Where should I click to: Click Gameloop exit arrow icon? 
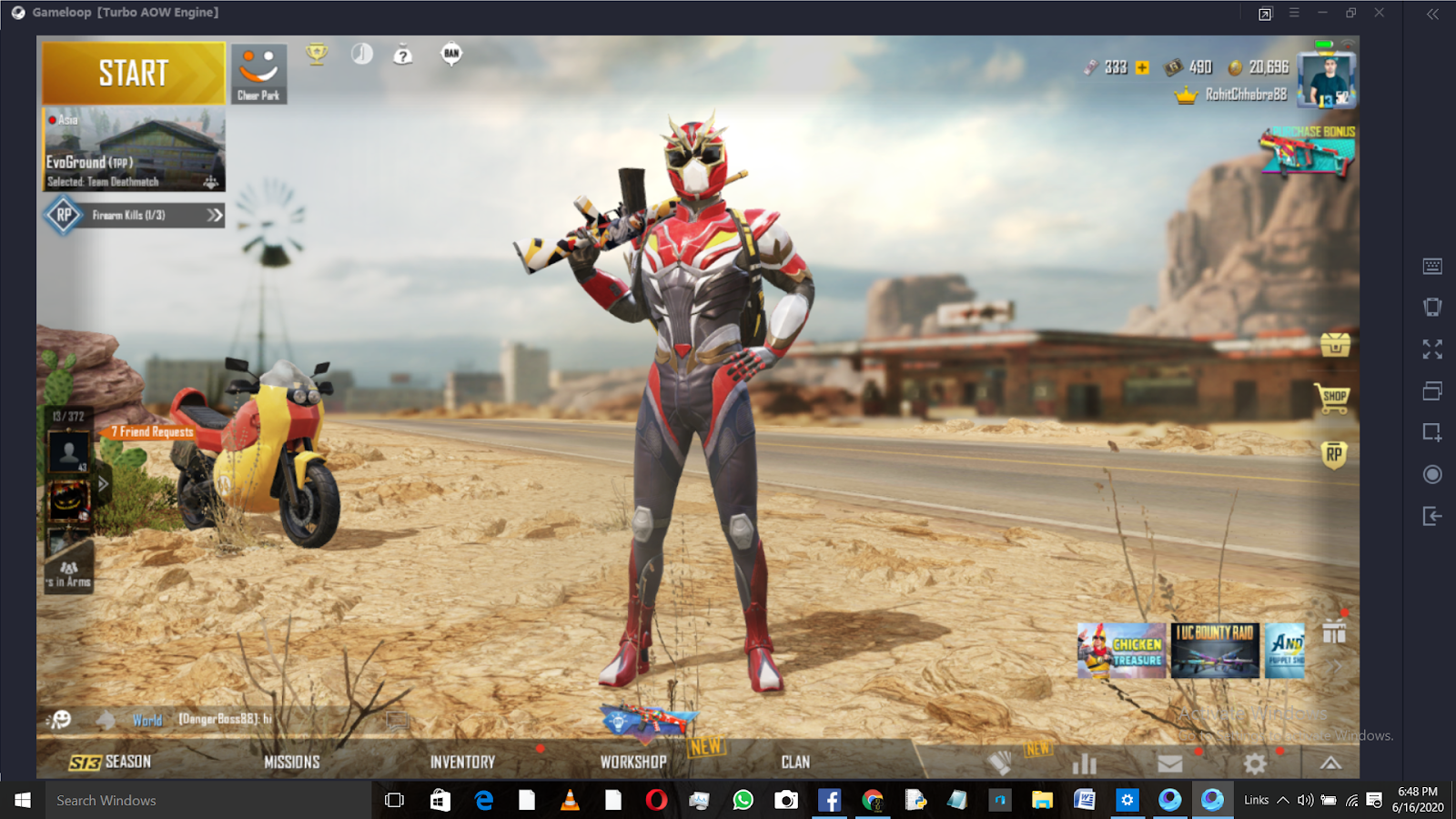1432,516
